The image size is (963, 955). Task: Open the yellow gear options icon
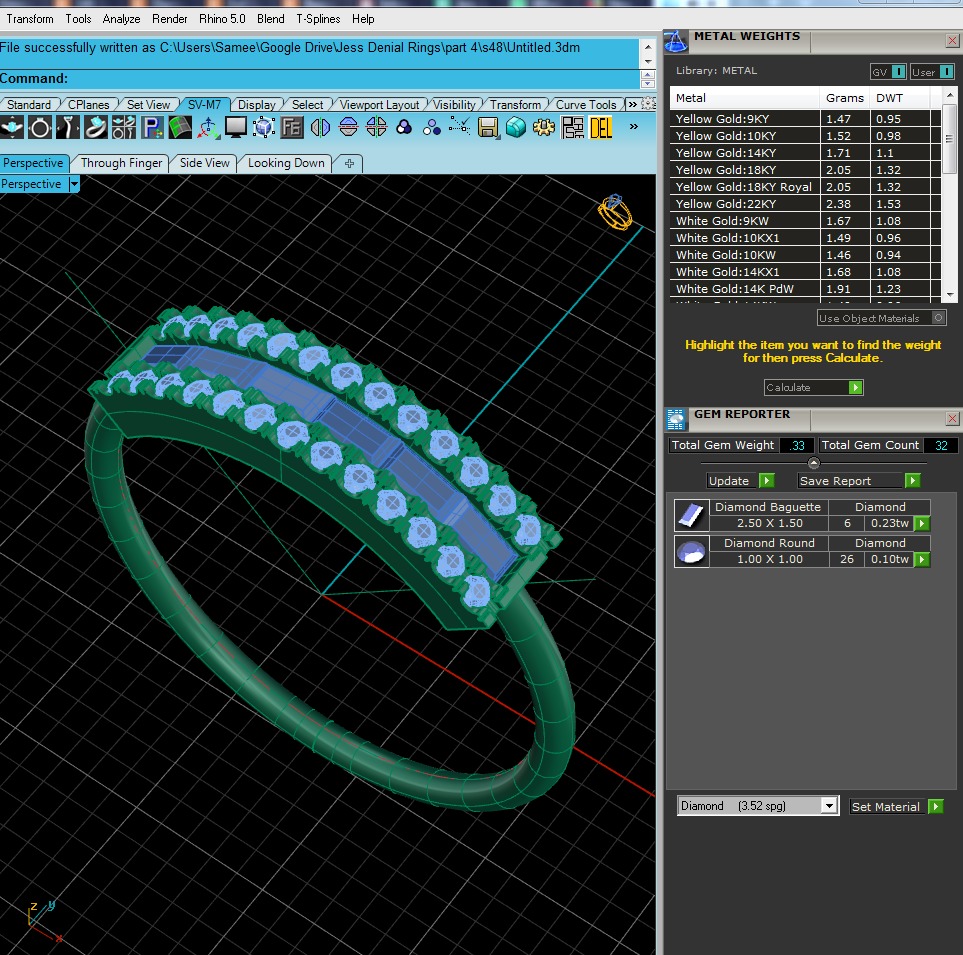coord(544,127)
